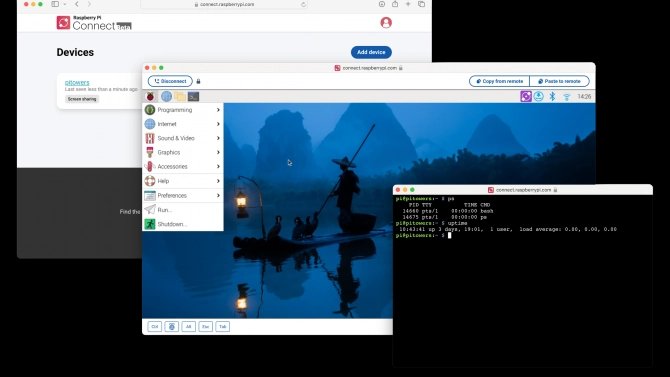670x377 pixels.
Task: Select Shutdown... from the Pi menu
Action: 182,224
